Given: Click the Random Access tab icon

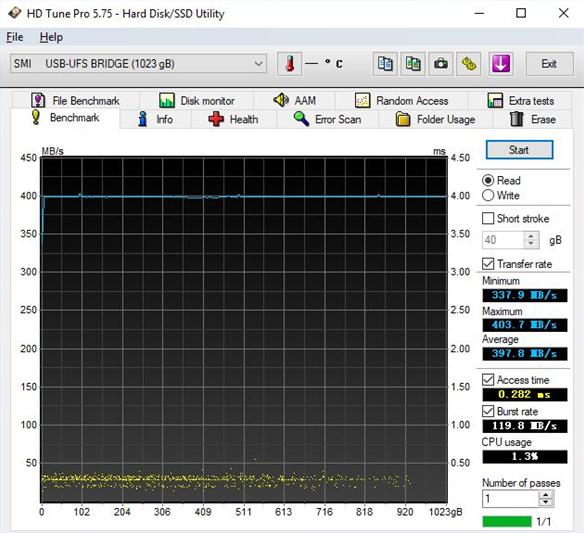Looking at the screenshot, I should pyautogui.click(x=362, y=100).
